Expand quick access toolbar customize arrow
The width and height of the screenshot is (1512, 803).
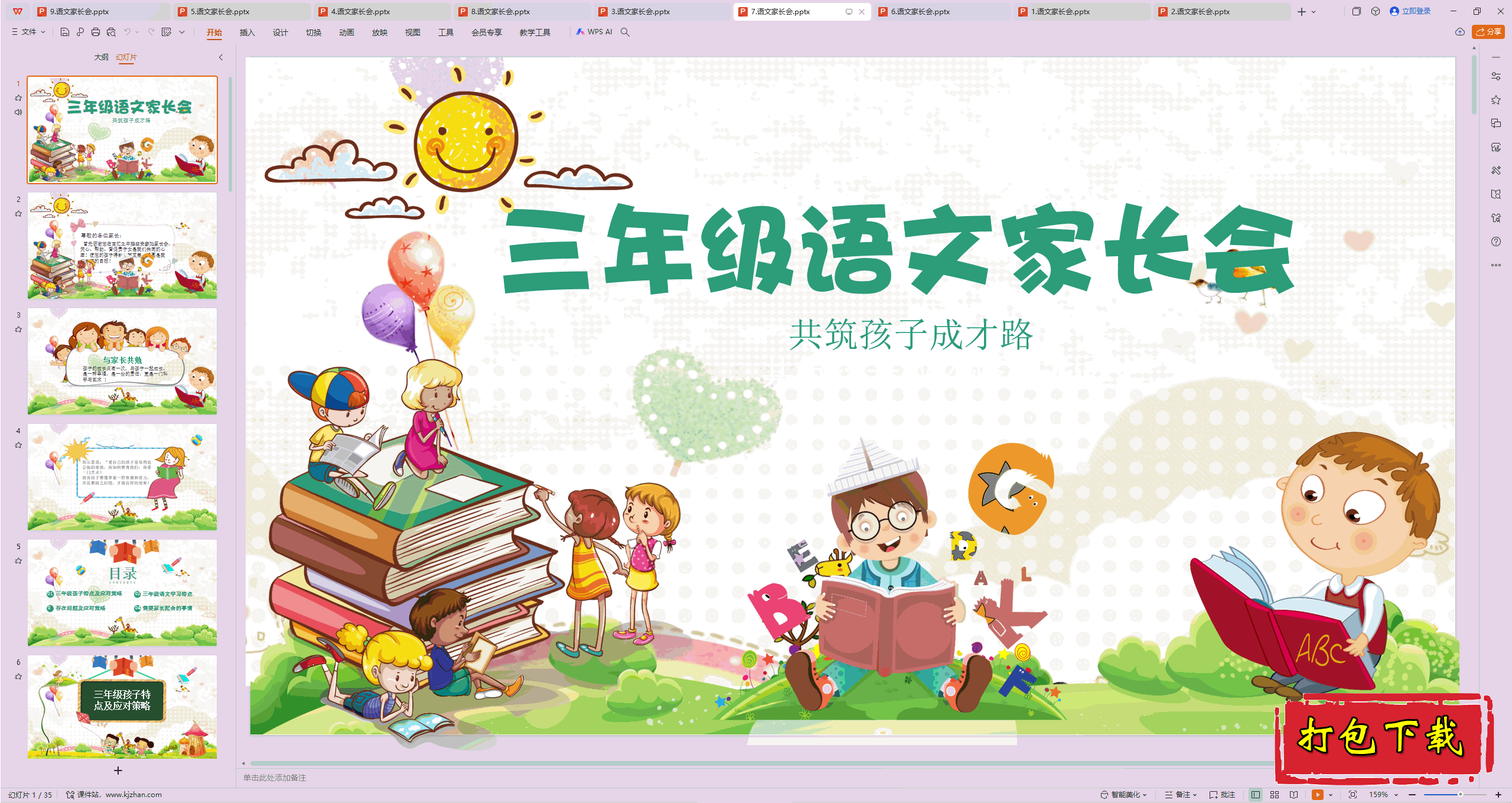(182, 32)
